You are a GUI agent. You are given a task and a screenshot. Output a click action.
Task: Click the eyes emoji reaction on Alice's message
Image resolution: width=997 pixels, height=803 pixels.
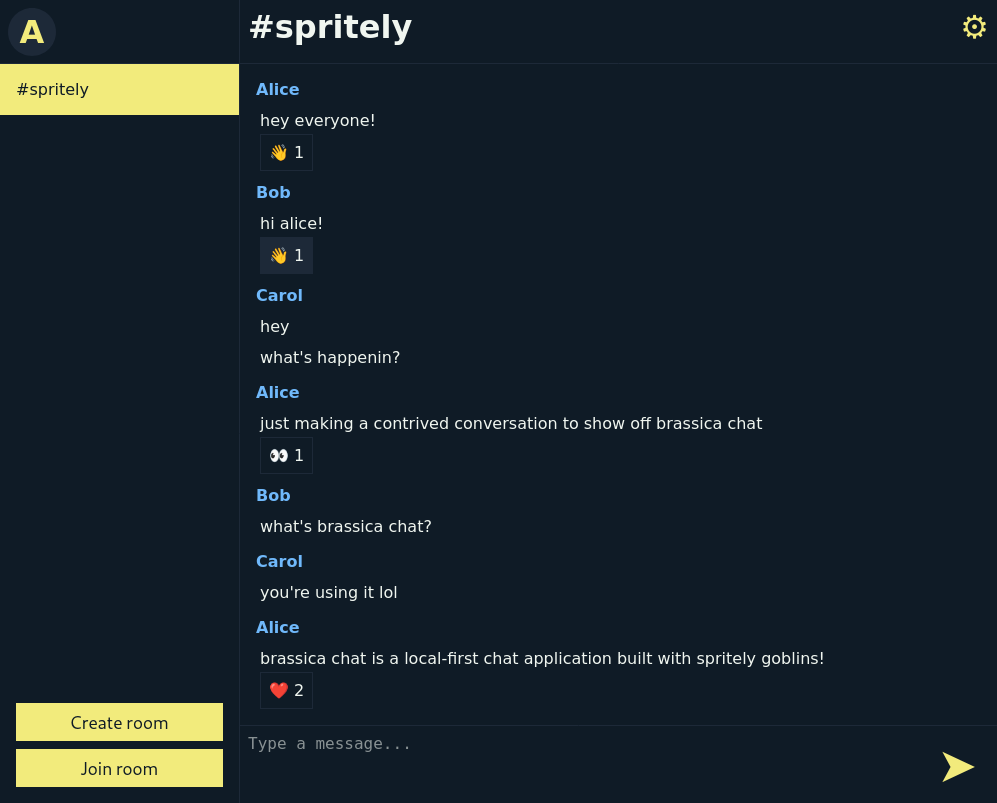[286, 455]
